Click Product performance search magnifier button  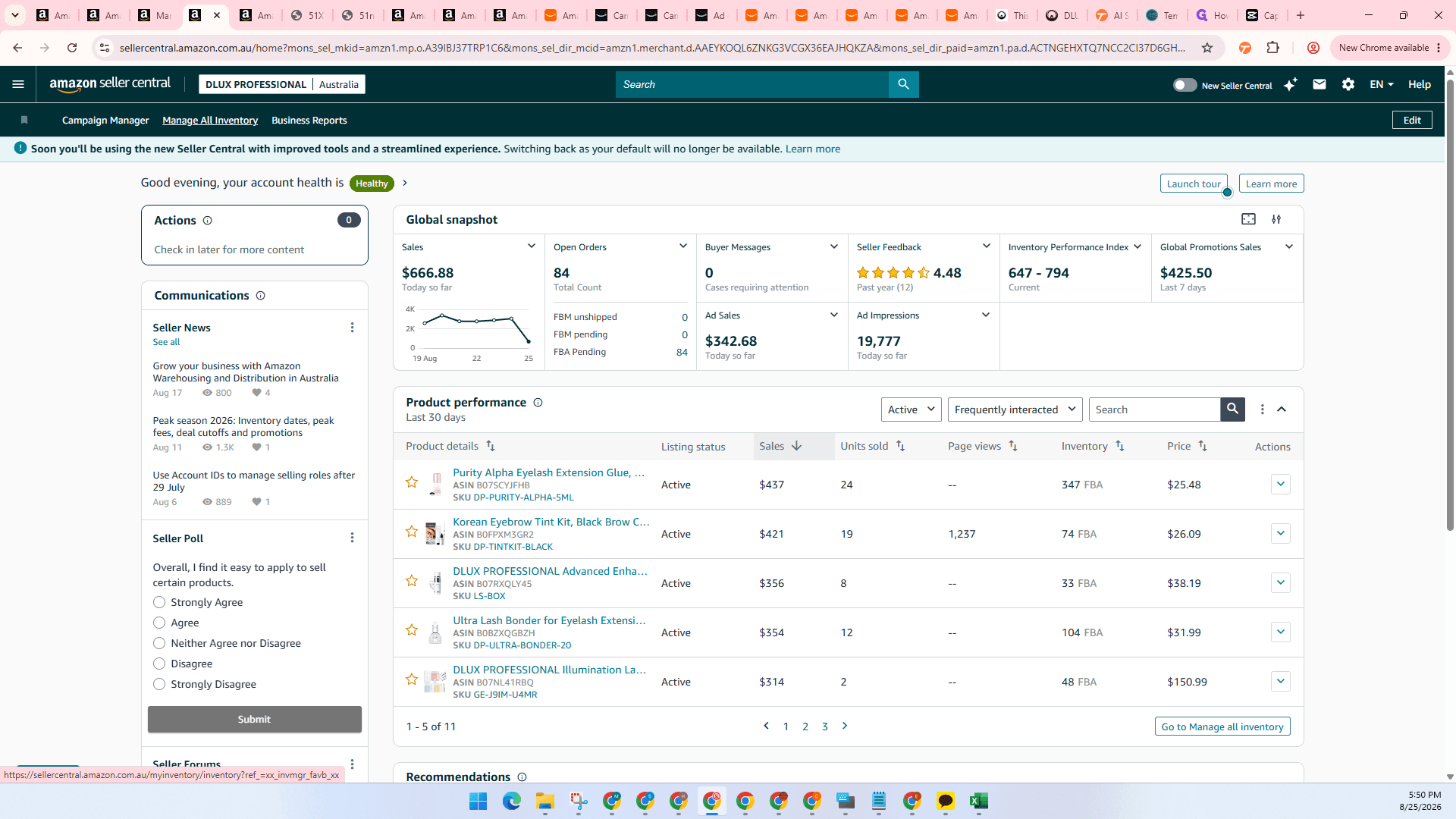(x=1232, y=409)
